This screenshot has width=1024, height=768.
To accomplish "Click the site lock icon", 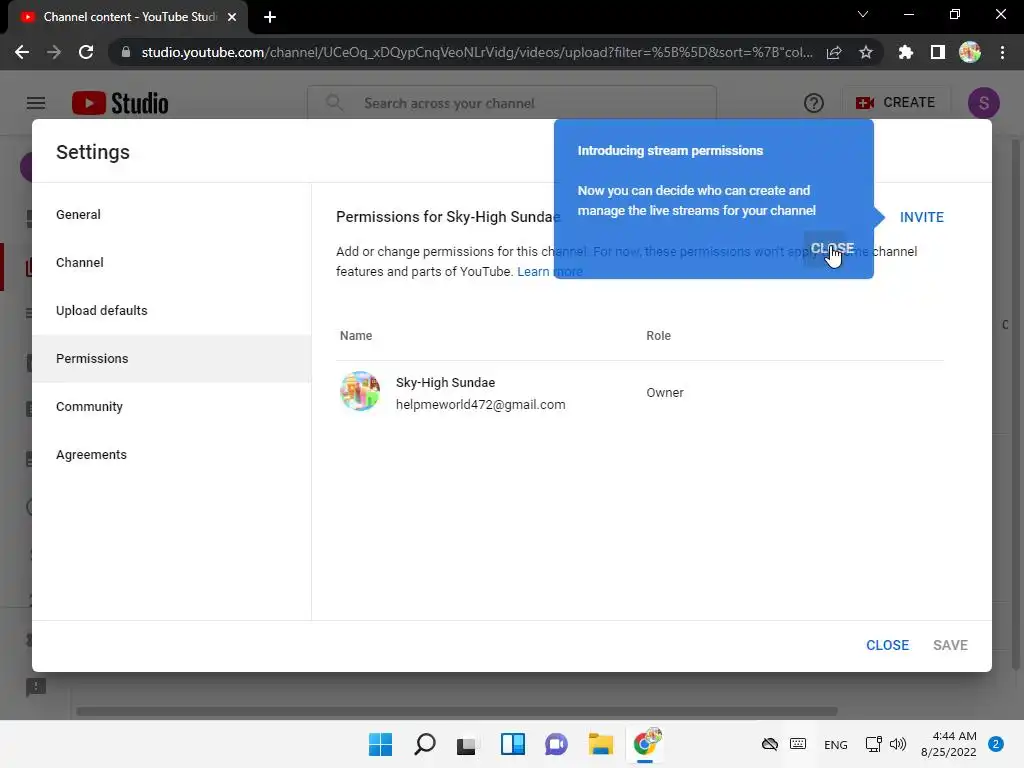I will click(x=126, y=52).
